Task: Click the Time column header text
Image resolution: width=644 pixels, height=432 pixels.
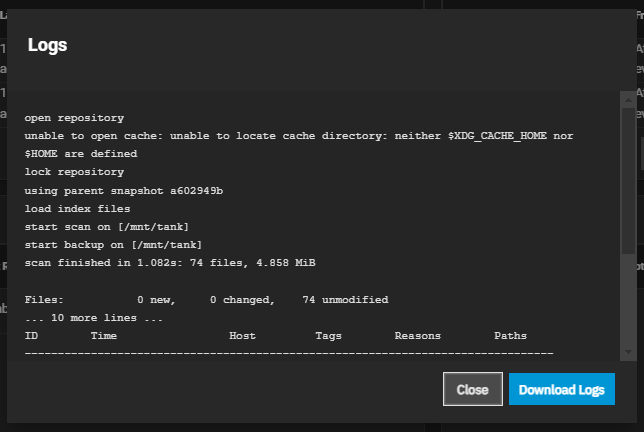Action: point(104,335)
